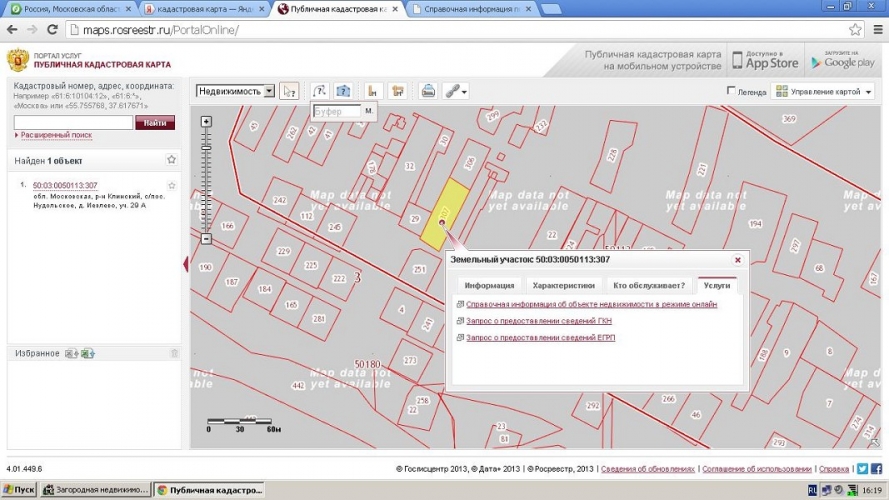Move the zoom level slider handle

[206, 148]
